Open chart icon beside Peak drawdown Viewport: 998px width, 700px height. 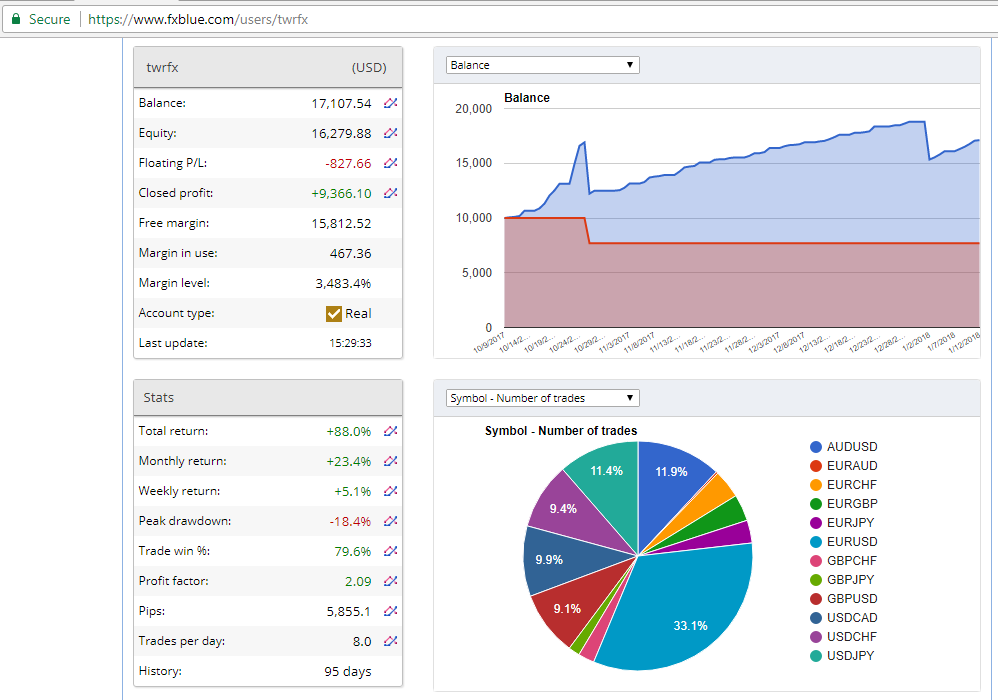390,521
